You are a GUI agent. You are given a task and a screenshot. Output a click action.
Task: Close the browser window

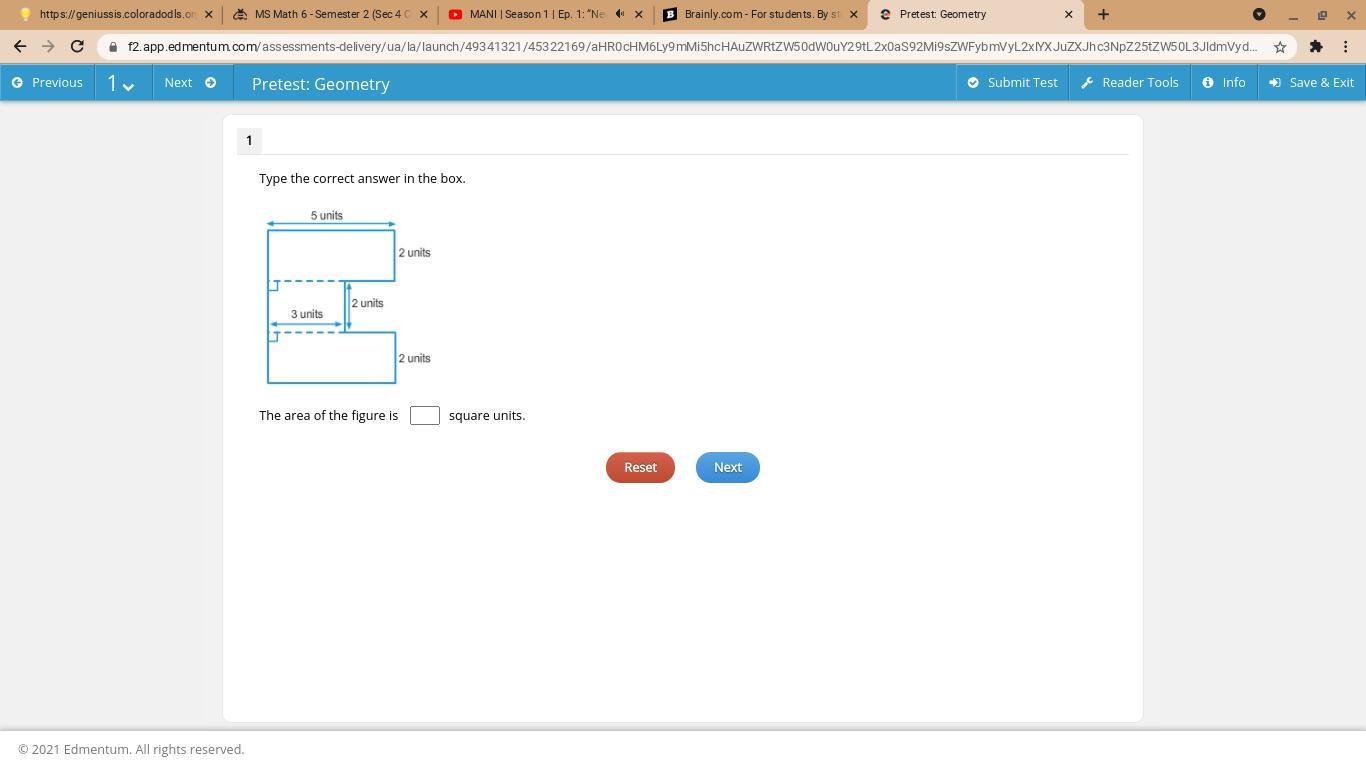point(1350,15)
